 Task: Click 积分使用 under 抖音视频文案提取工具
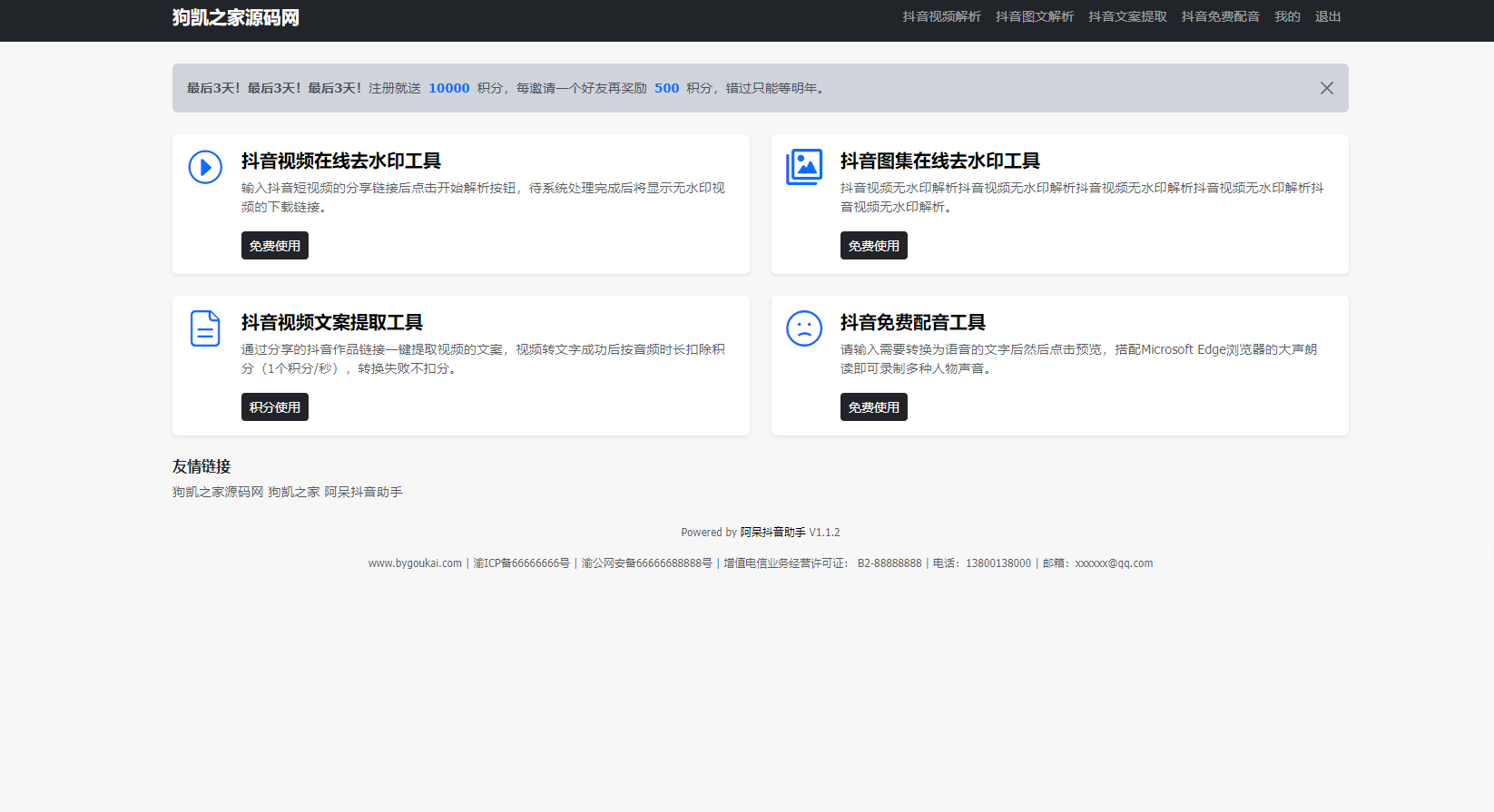[275, 407]
